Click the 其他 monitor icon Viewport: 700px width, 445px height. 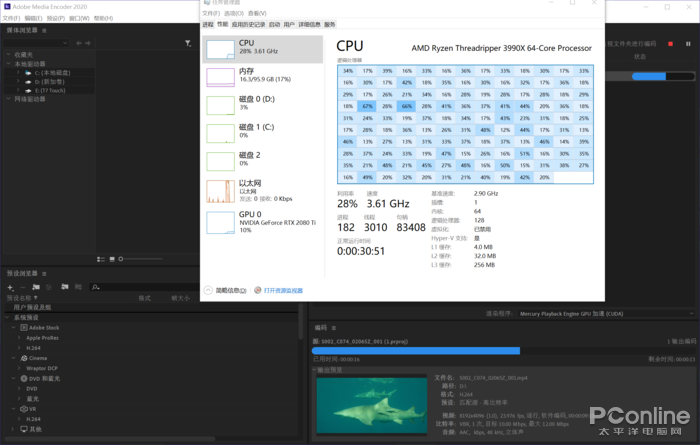click(x=24, y=429)
